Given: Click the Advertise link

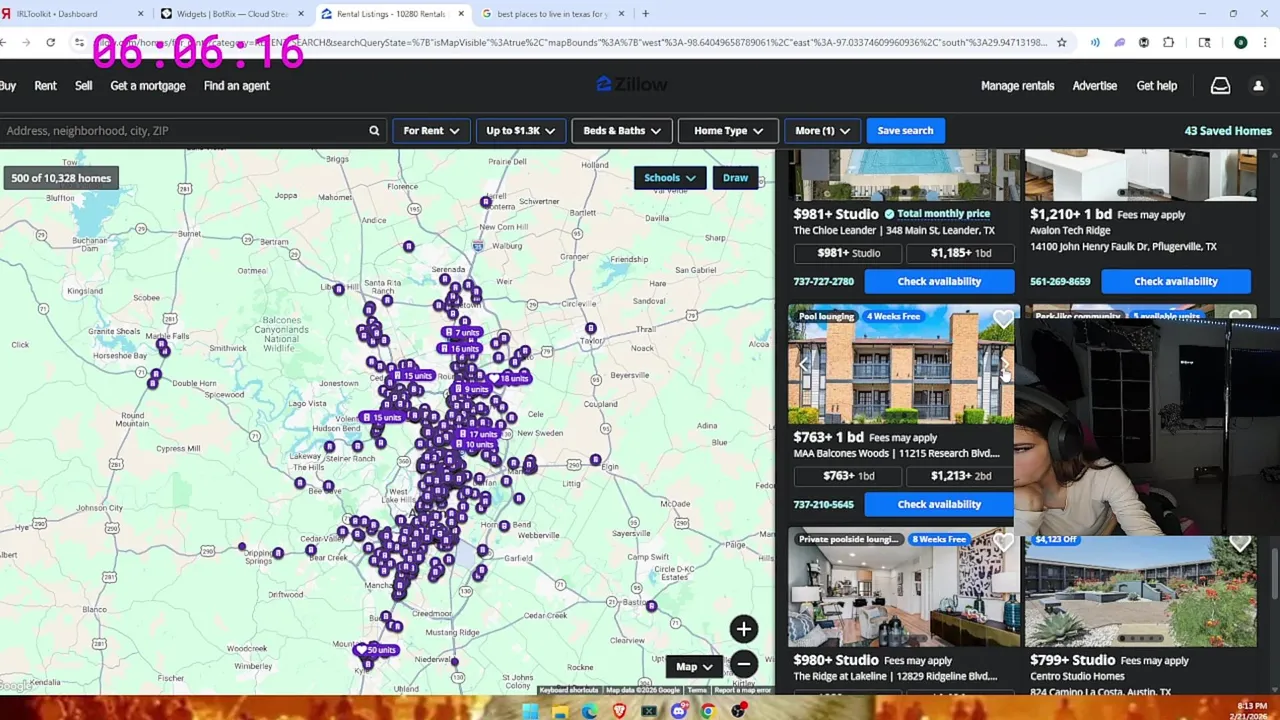Looking at the screenshot, I should pyautogui.click(x=1094, y=86).
